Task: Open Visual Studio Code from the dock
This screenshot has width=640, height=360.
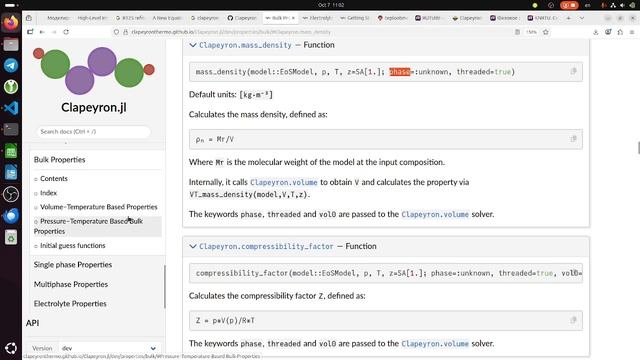Action: pyautogui.click(x=11, y=108)
